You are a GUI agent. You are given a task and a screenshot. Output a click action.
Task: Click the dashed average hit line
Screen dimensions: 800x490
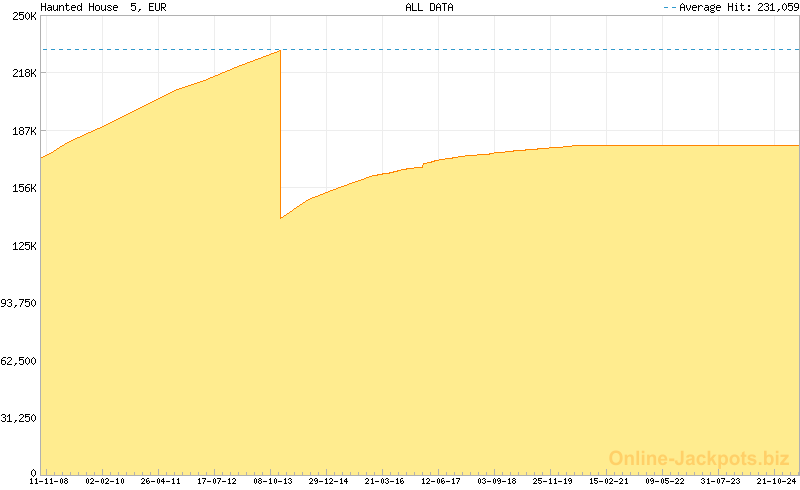point(500,49)
